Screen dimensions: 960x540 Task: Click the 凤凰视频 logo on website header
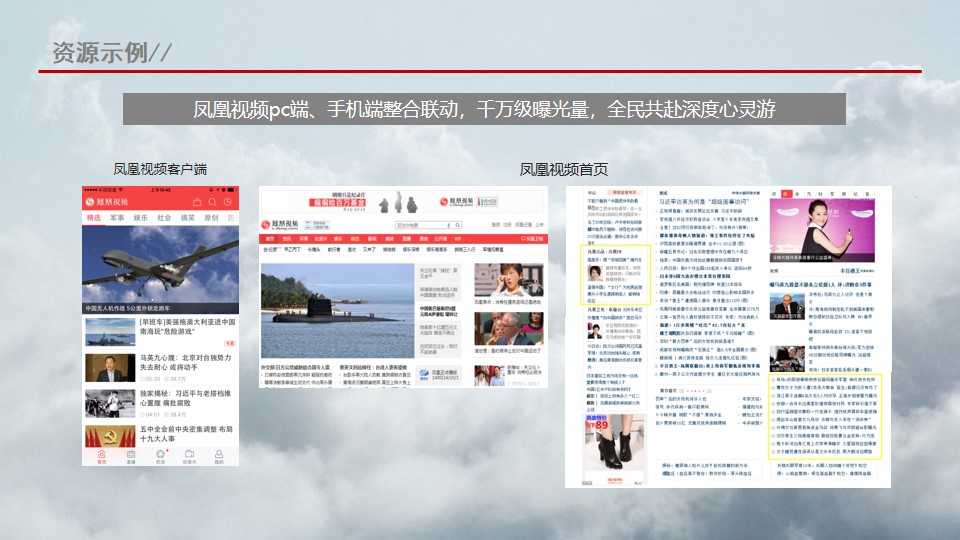pos(280,225)
